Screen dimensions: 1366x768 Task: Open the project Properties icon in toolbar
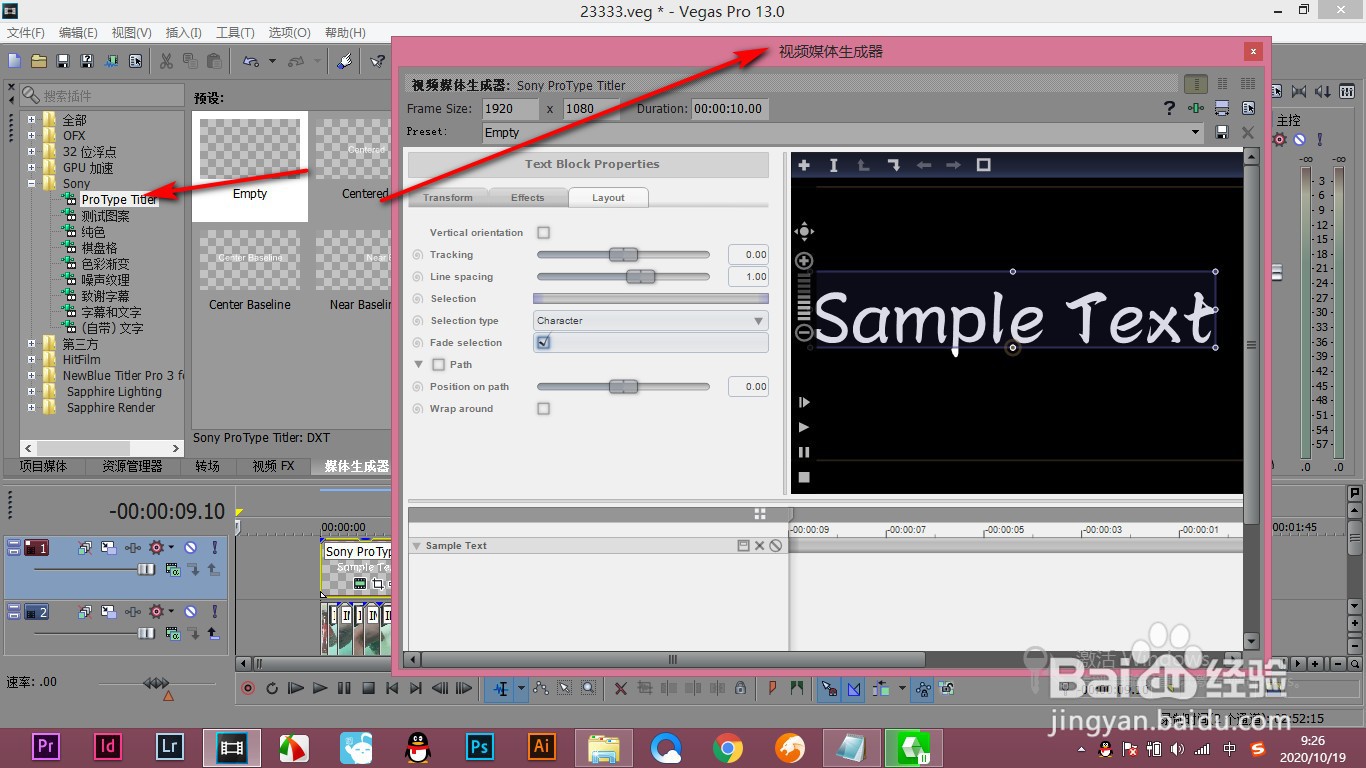(x=134, y=61)
